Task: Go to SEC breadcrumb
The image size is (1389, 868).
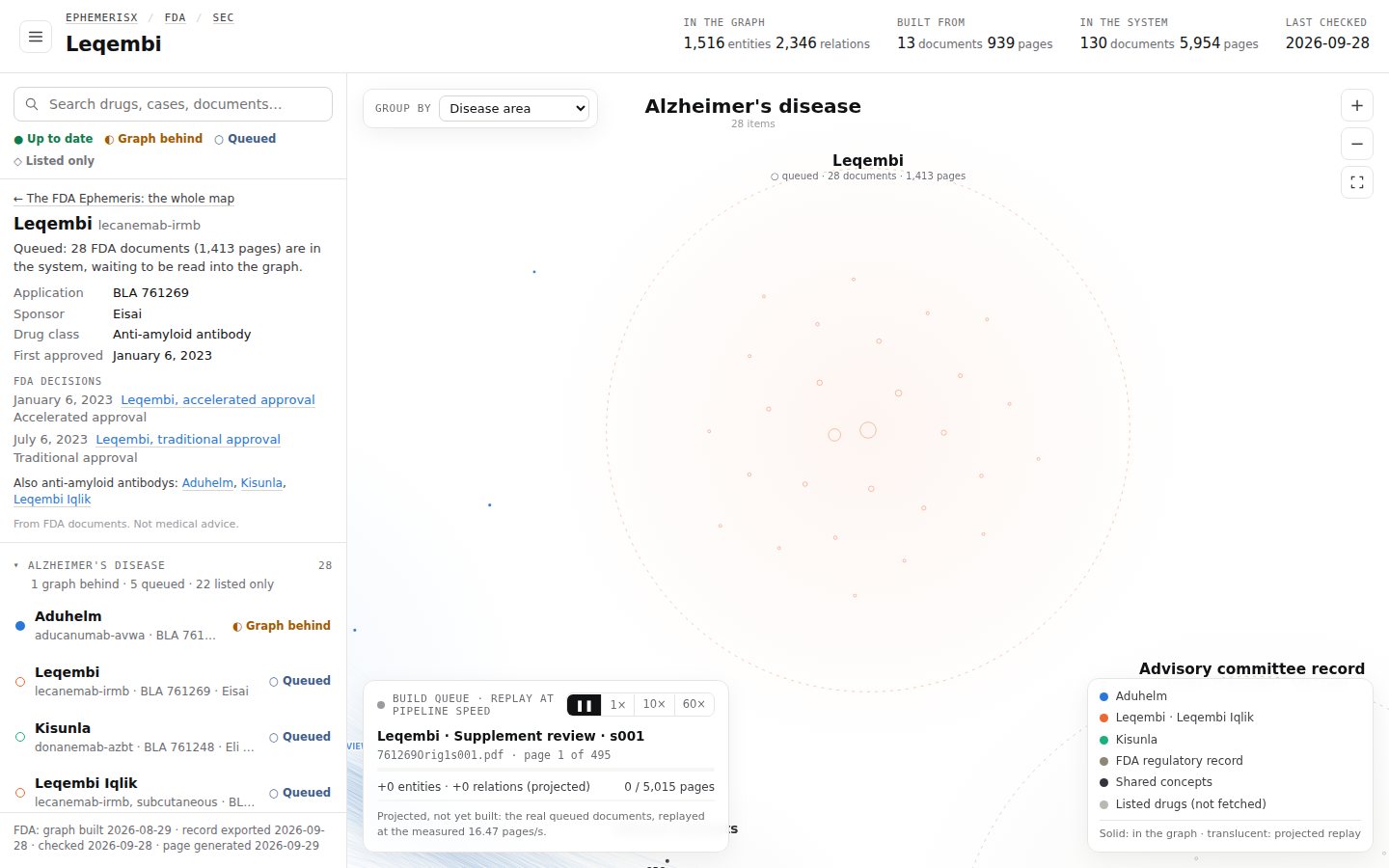Action: coord(223,17)
